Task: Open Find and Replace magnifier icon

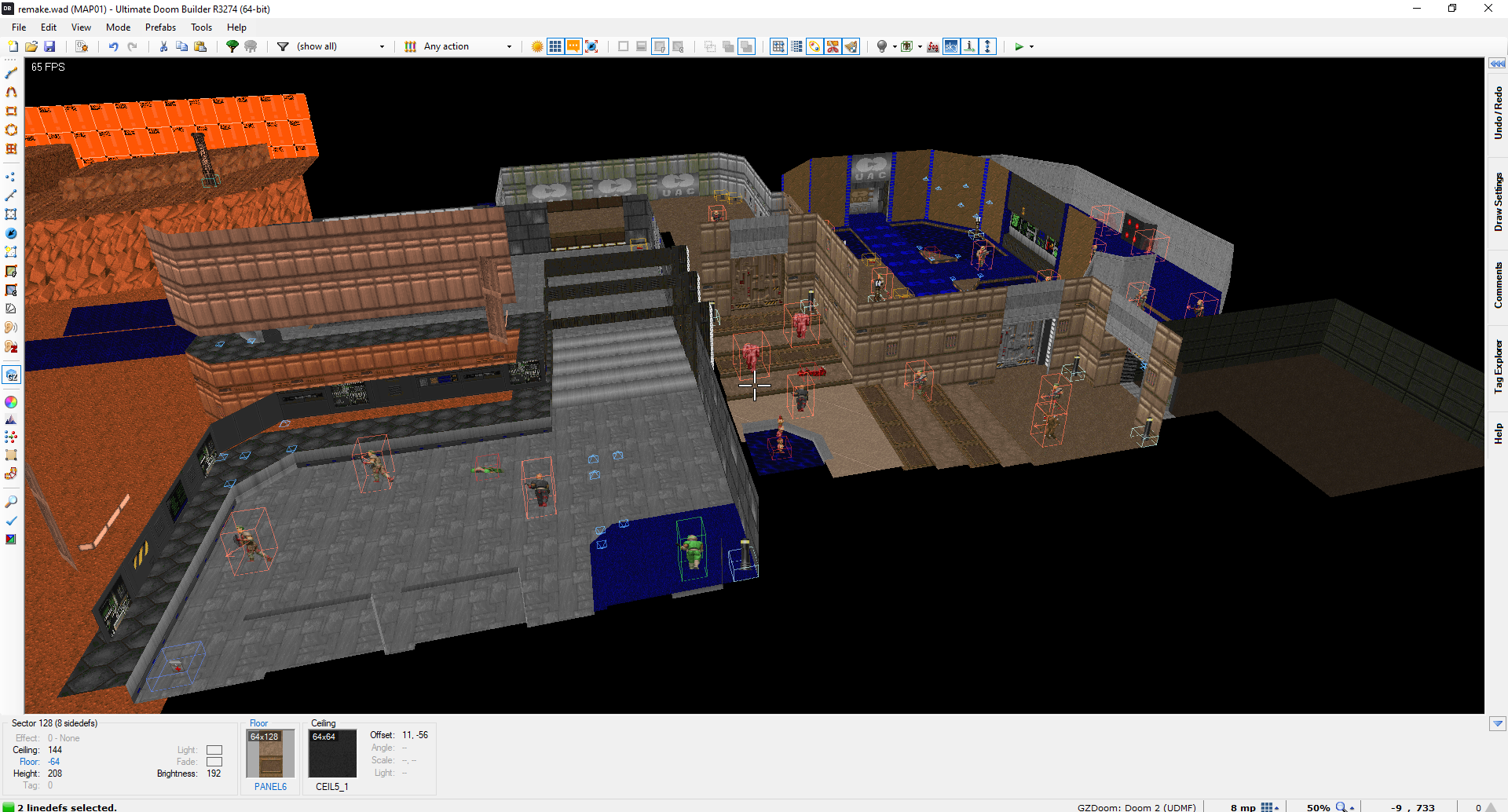Action: click(11, 502)
